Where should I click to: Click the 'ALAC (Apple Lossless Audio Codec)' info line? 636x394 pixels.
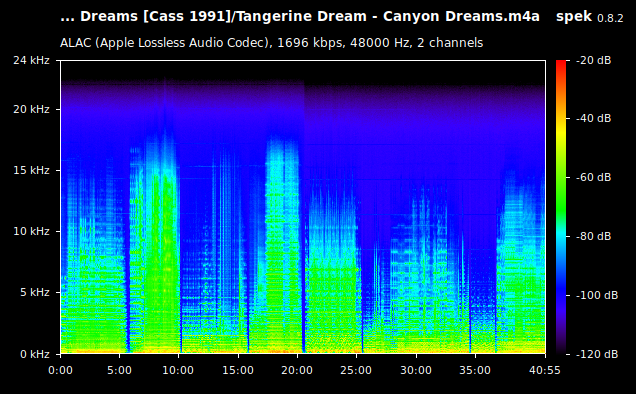[x=271, y=43]
